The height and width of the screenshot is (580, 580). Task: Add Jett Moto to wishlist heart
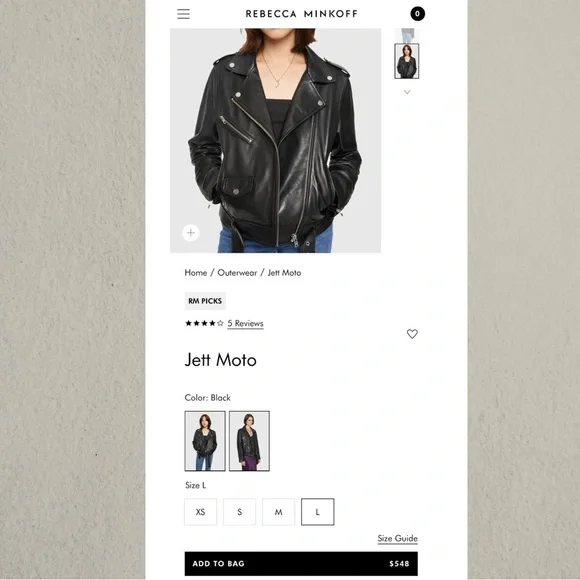[412, 334]
